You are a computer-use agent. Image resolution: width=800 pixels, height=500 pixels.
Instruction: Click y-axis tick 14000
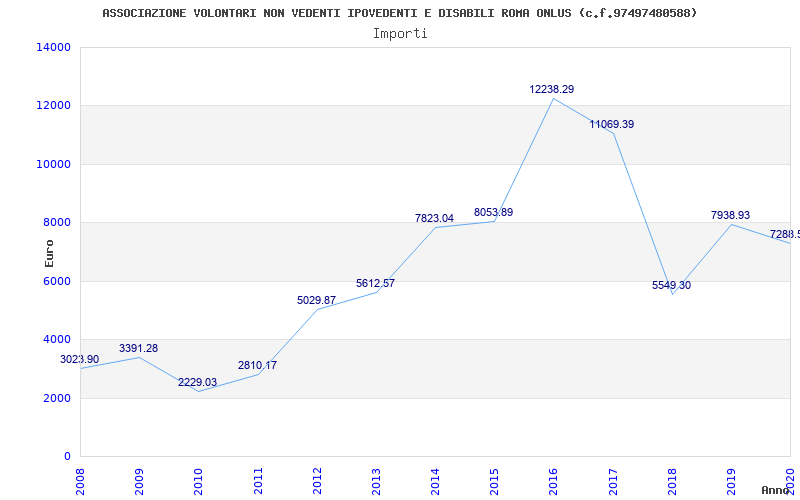click(54, 47)
